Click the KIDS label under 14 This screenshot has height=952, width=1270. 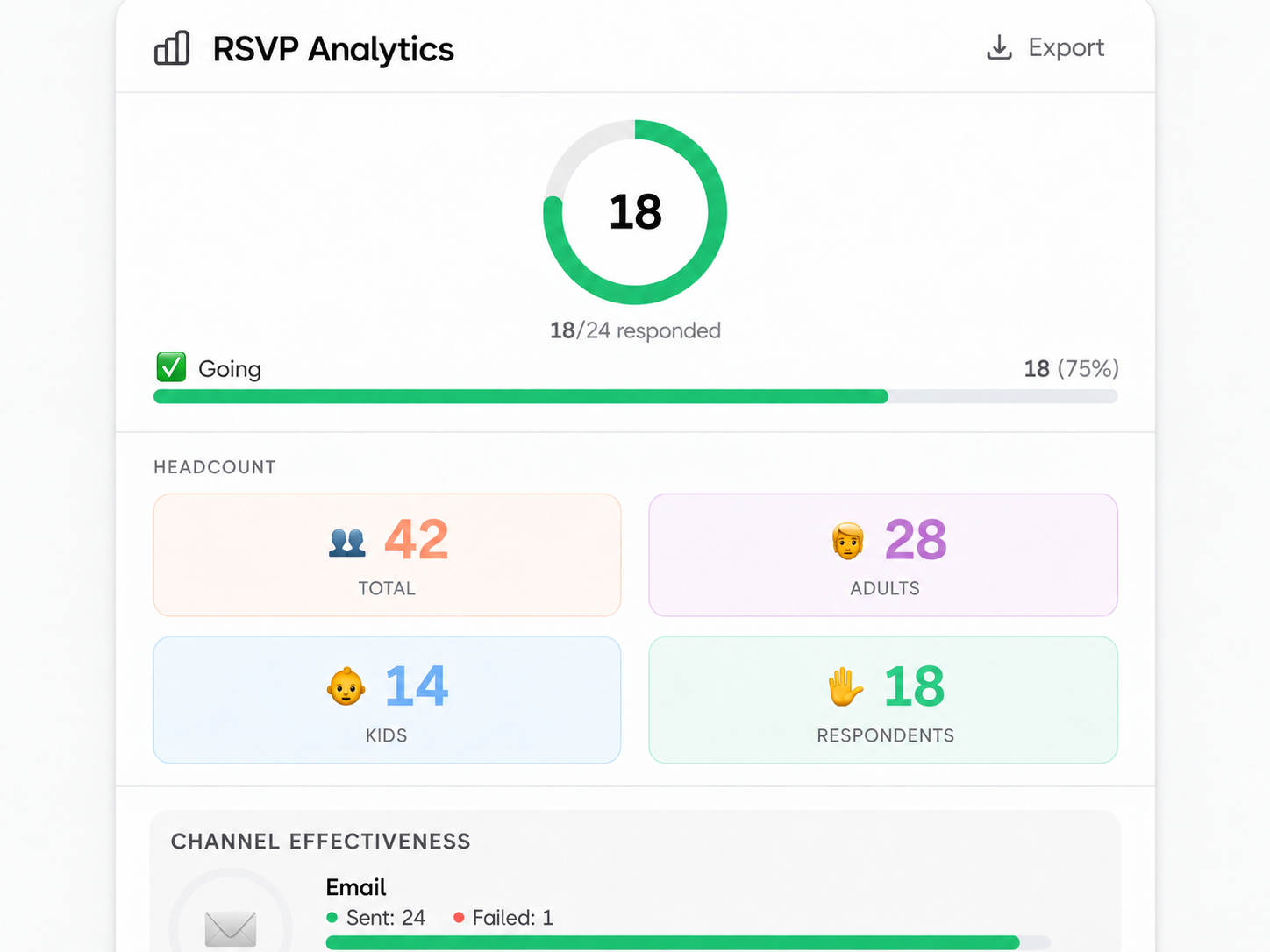click(387, 735)
